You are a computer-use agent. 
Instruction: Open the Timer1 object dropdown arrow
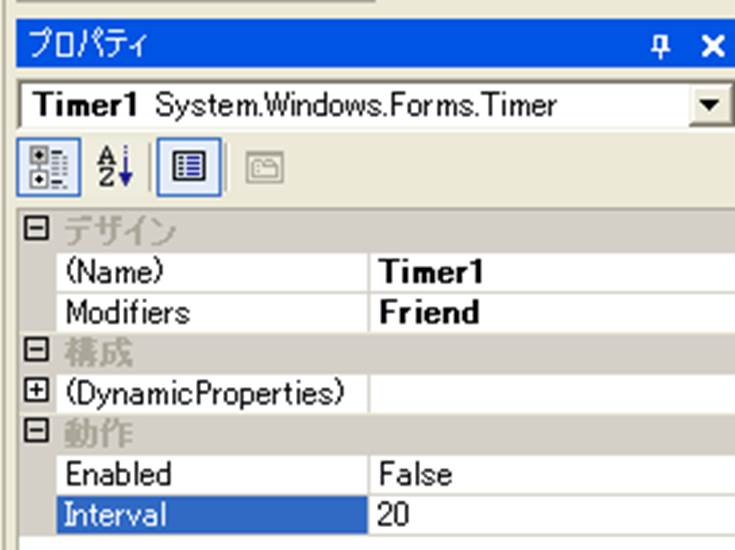tap(711, 105)
